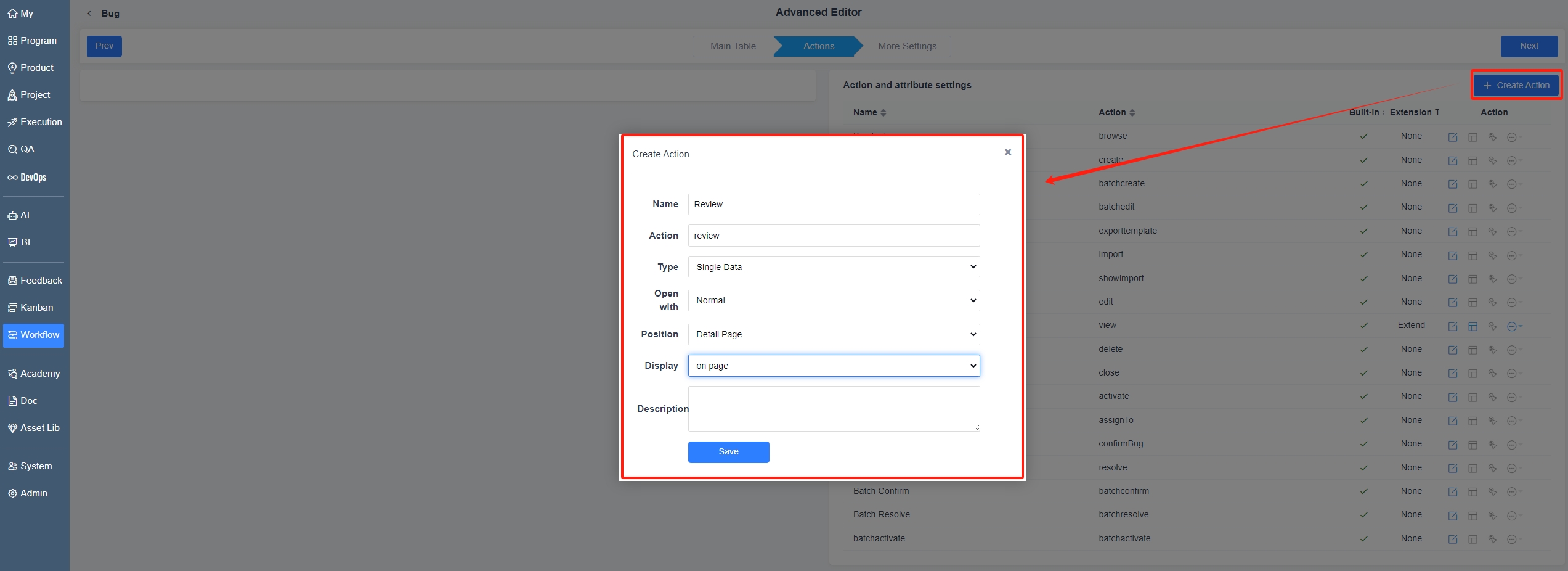Click the showimport action cell

click(1121, 278)
